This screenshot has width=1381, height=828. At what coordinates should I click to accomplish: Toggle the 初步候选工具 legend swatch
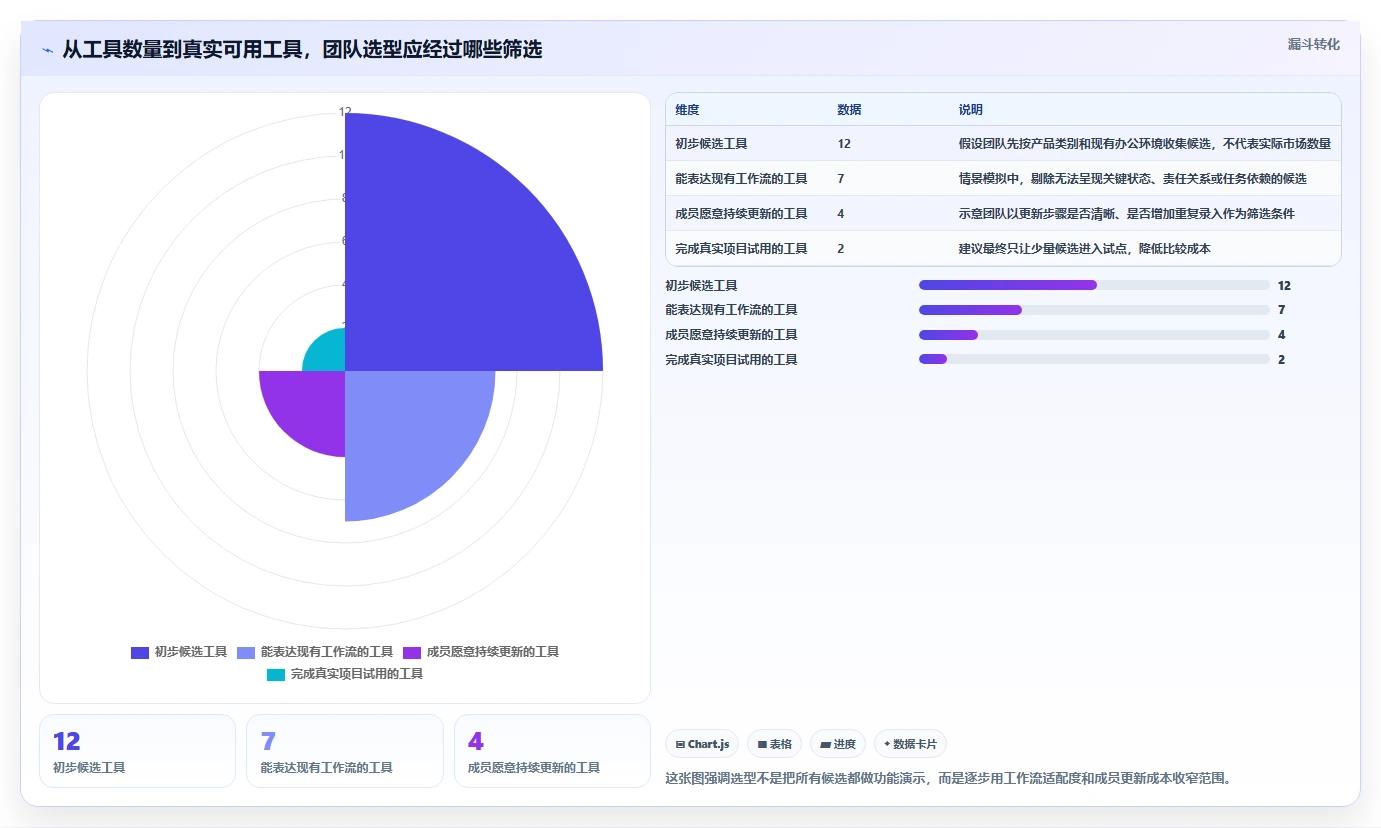coord(140,652)
